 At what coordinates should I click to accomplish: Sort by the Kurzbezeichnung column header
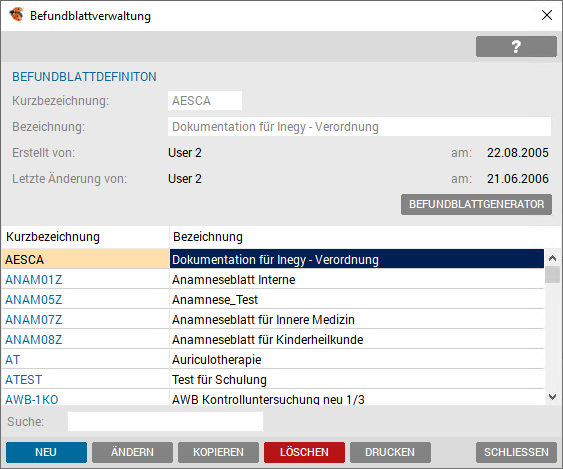tap(53, 237)
